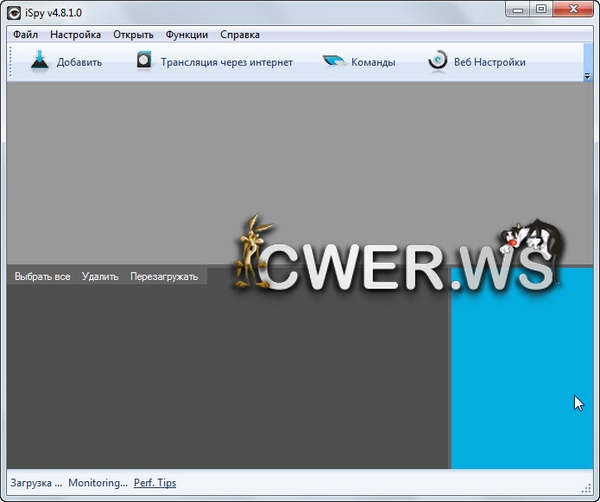The width and height of the screenshot is (600, 502).
Task: Expand the toolbar overflow arrow at right edge
Action: point(587,75)
